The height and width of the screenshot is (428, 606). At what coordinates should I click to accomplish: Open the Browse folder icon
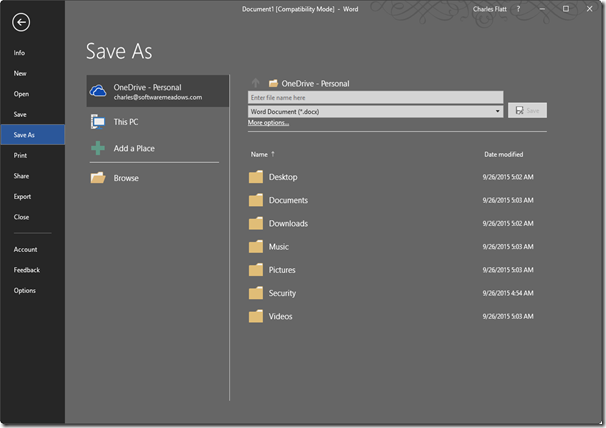pos(98,178)
